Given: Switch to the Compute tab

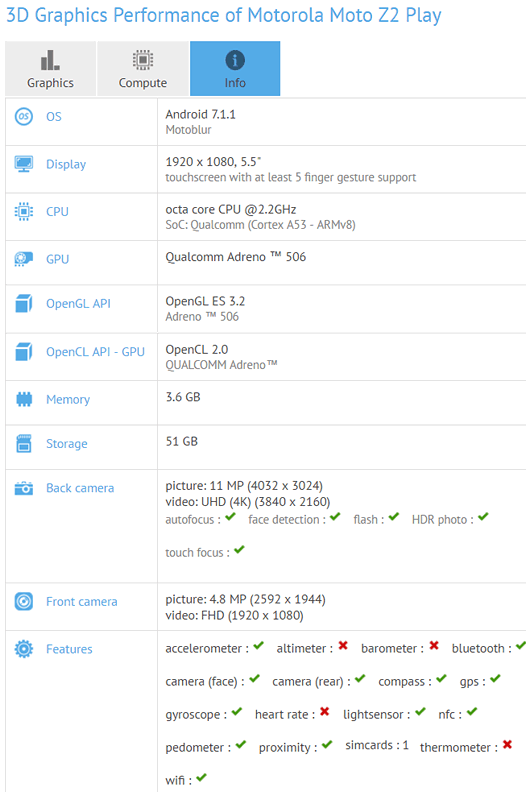Looking at the screenshot, I should click(143, 69).
